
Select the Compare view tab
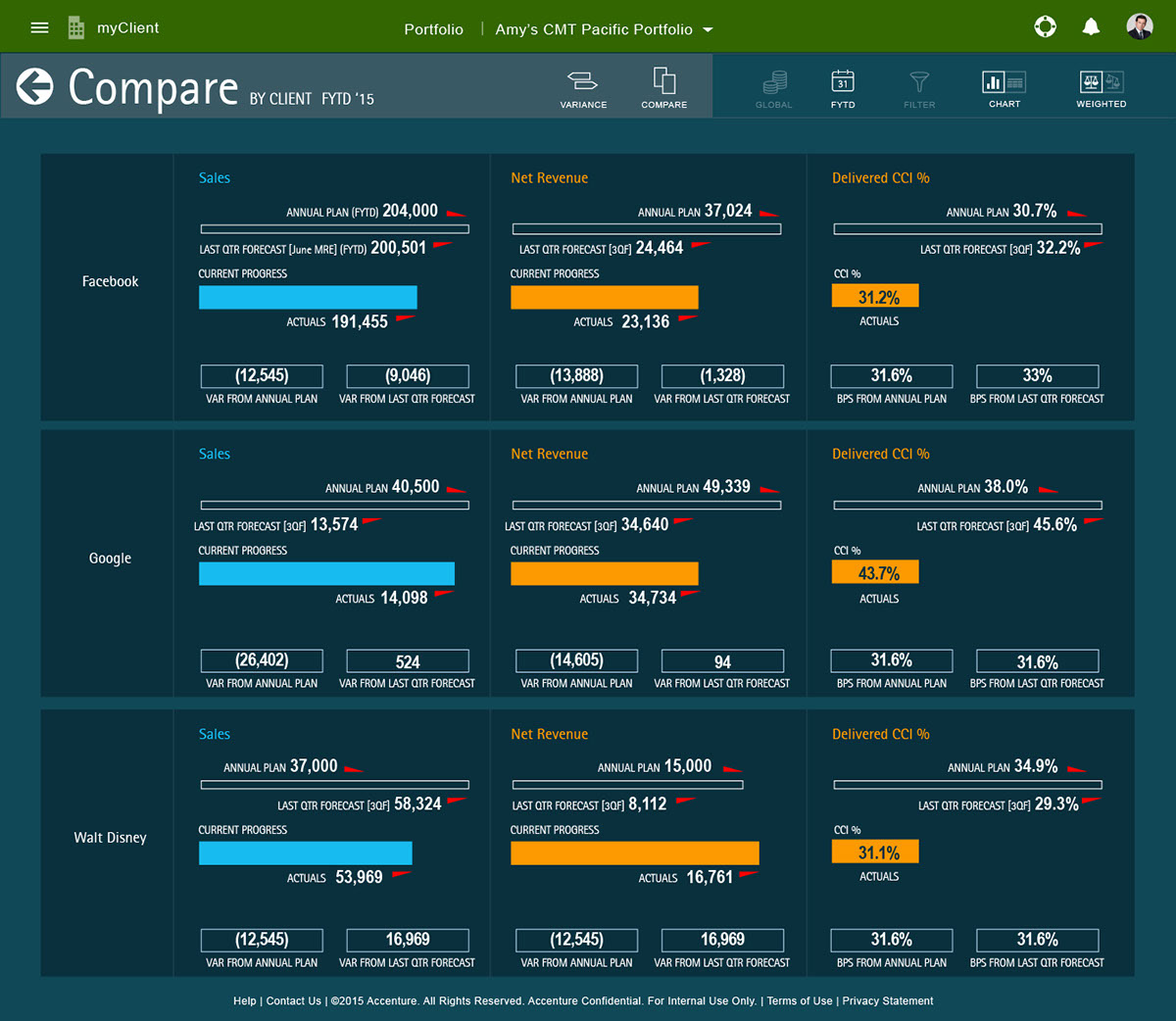pyautogui.click(x=664, y=88)
